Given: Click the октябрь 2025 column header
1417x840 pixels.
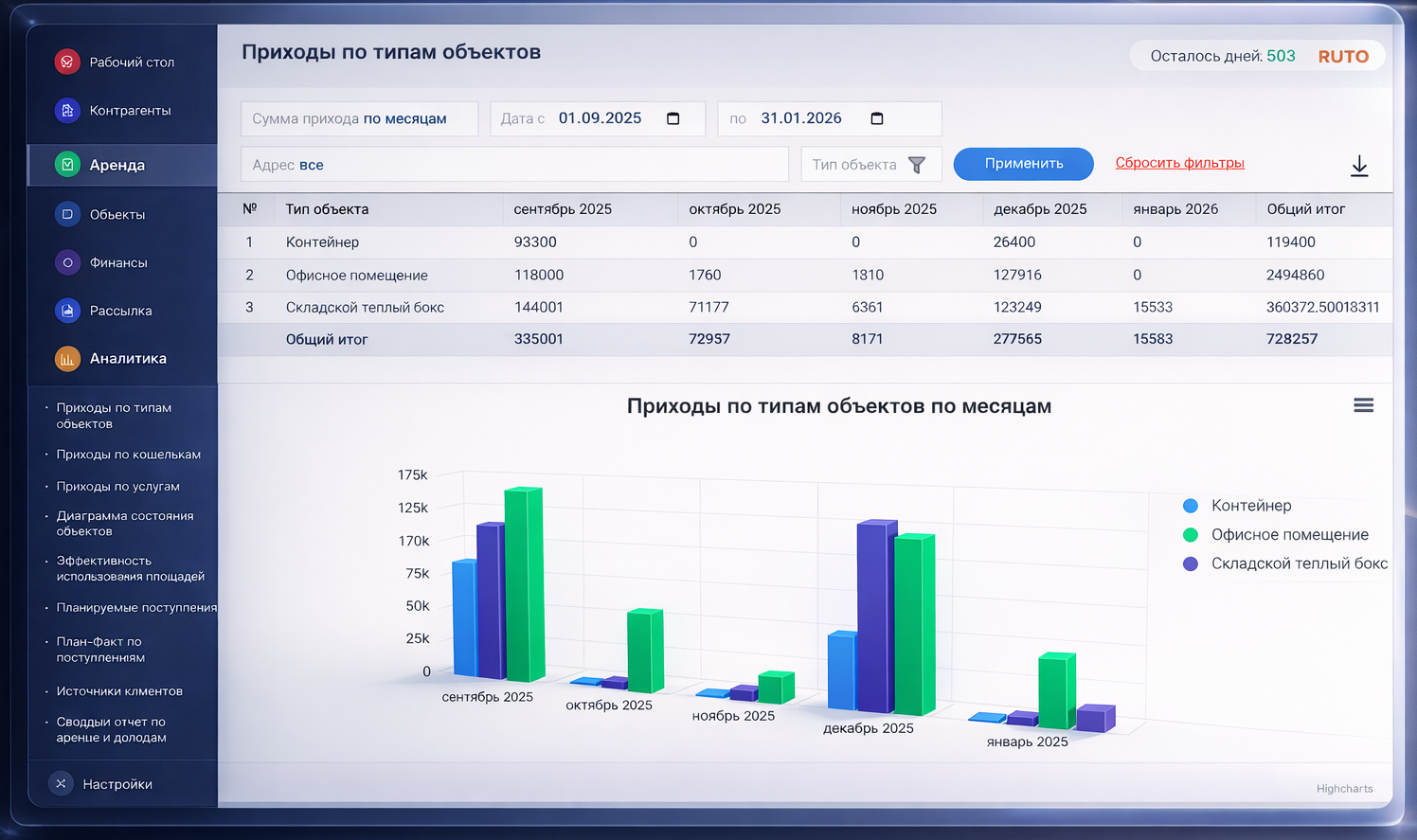Looking at the screenshot, I should [x=735, y=209].
